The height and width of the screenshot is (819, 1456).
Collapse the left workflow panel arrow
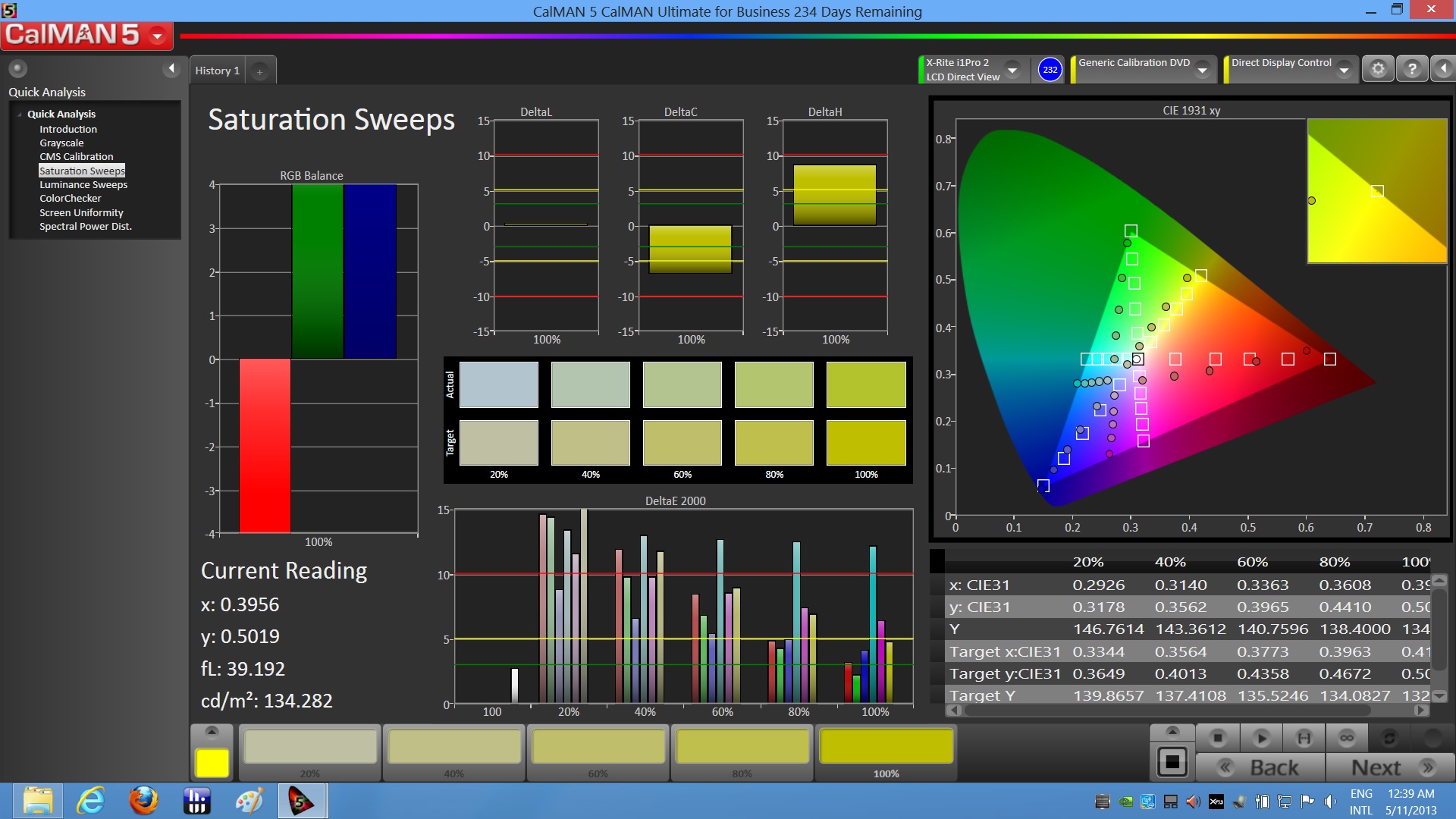pos(171,69)
